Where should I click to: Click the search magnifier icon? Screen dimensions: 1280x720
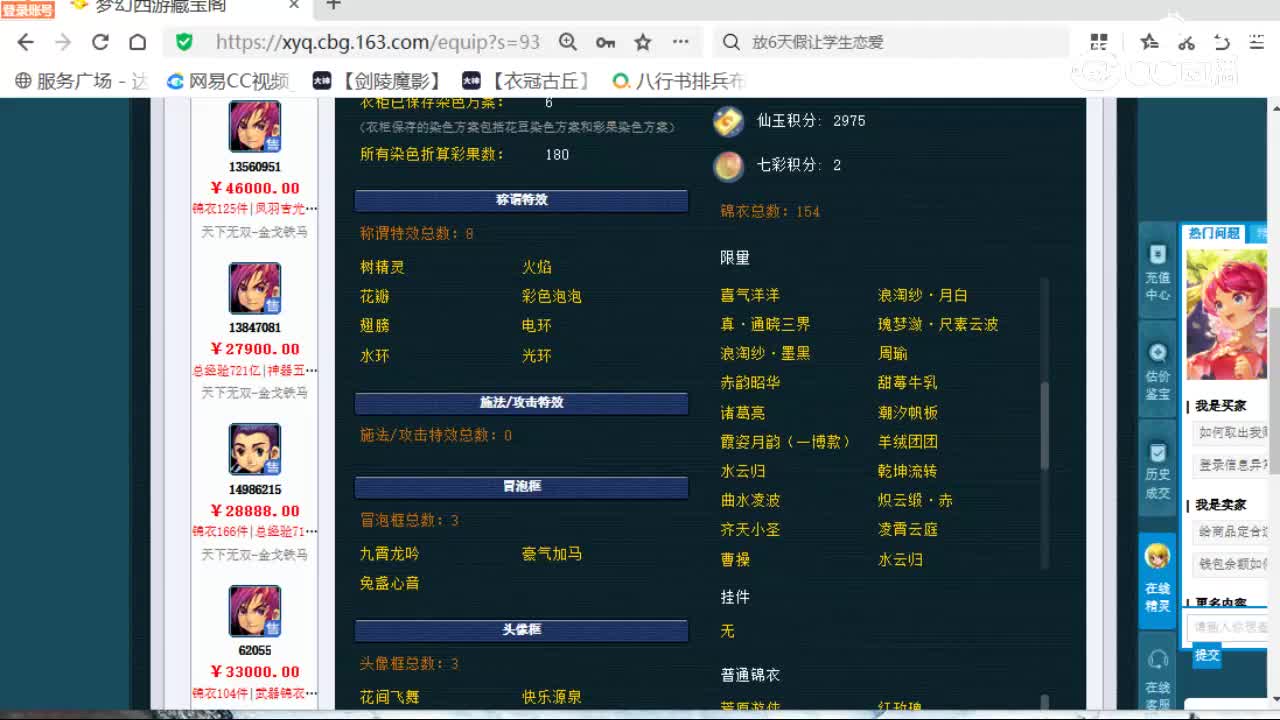731,42
